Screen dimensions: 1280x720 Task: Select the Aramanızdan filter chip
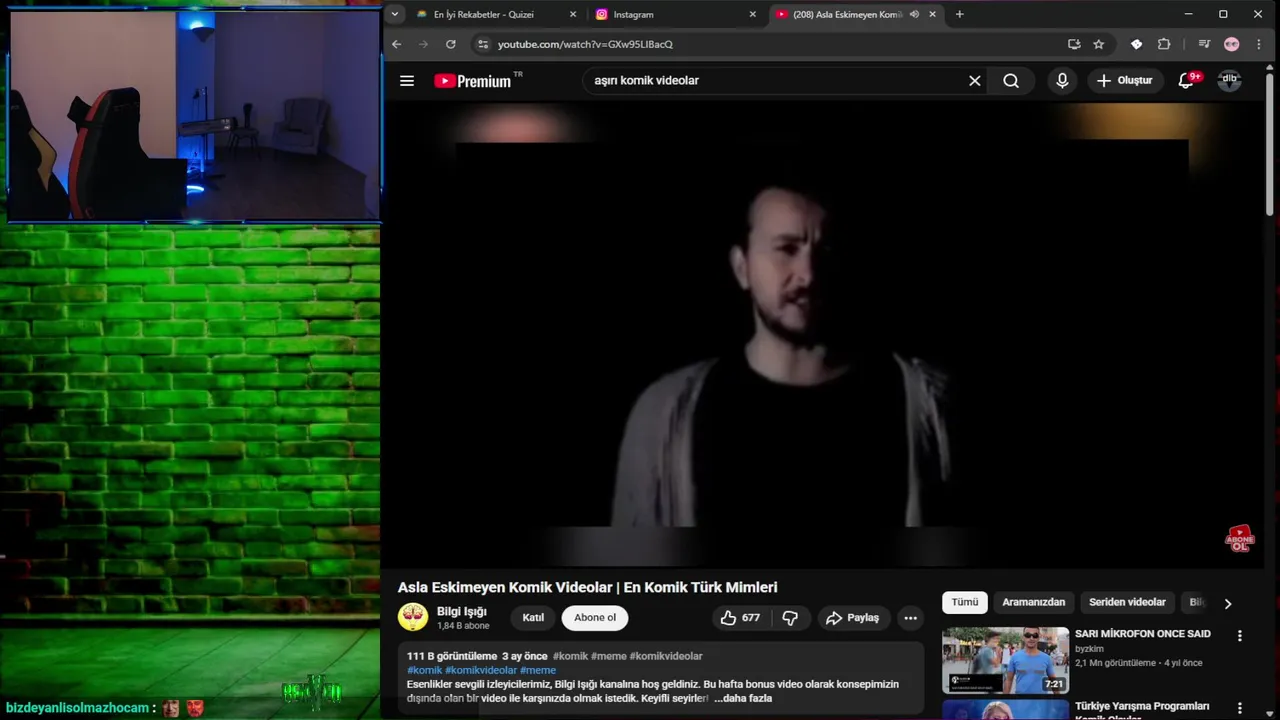1034,602
